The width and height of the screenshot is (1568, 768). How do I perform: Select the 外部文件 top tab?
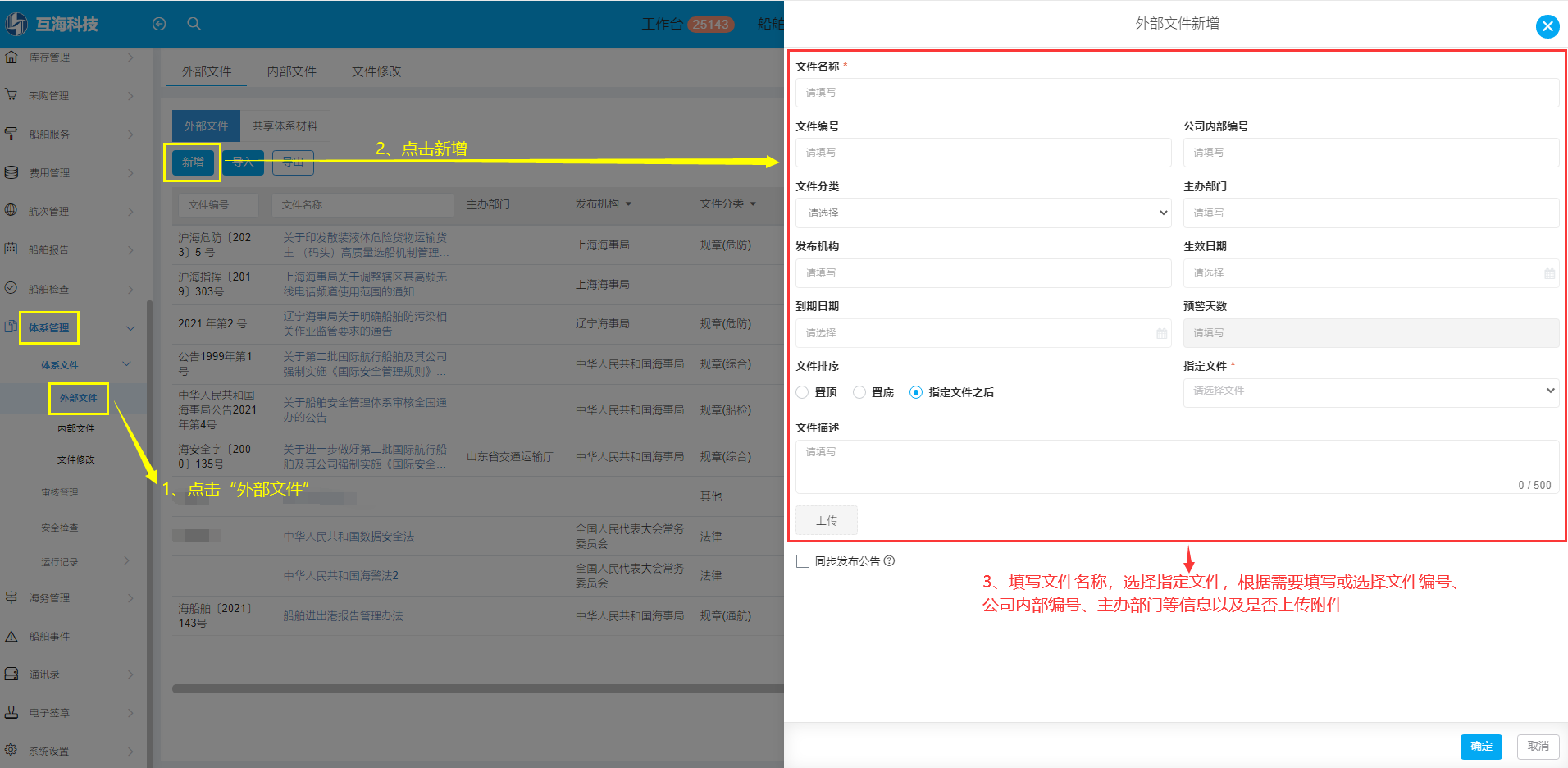coord(207,71)
